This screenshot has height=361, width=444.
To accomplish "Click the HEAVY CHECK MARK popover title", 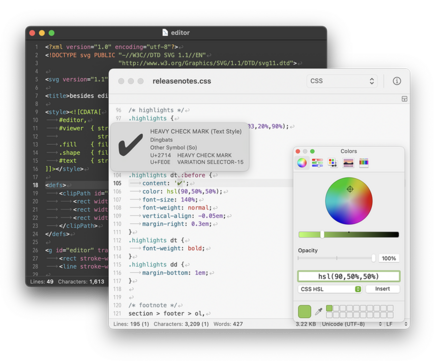I will point(196,131).
